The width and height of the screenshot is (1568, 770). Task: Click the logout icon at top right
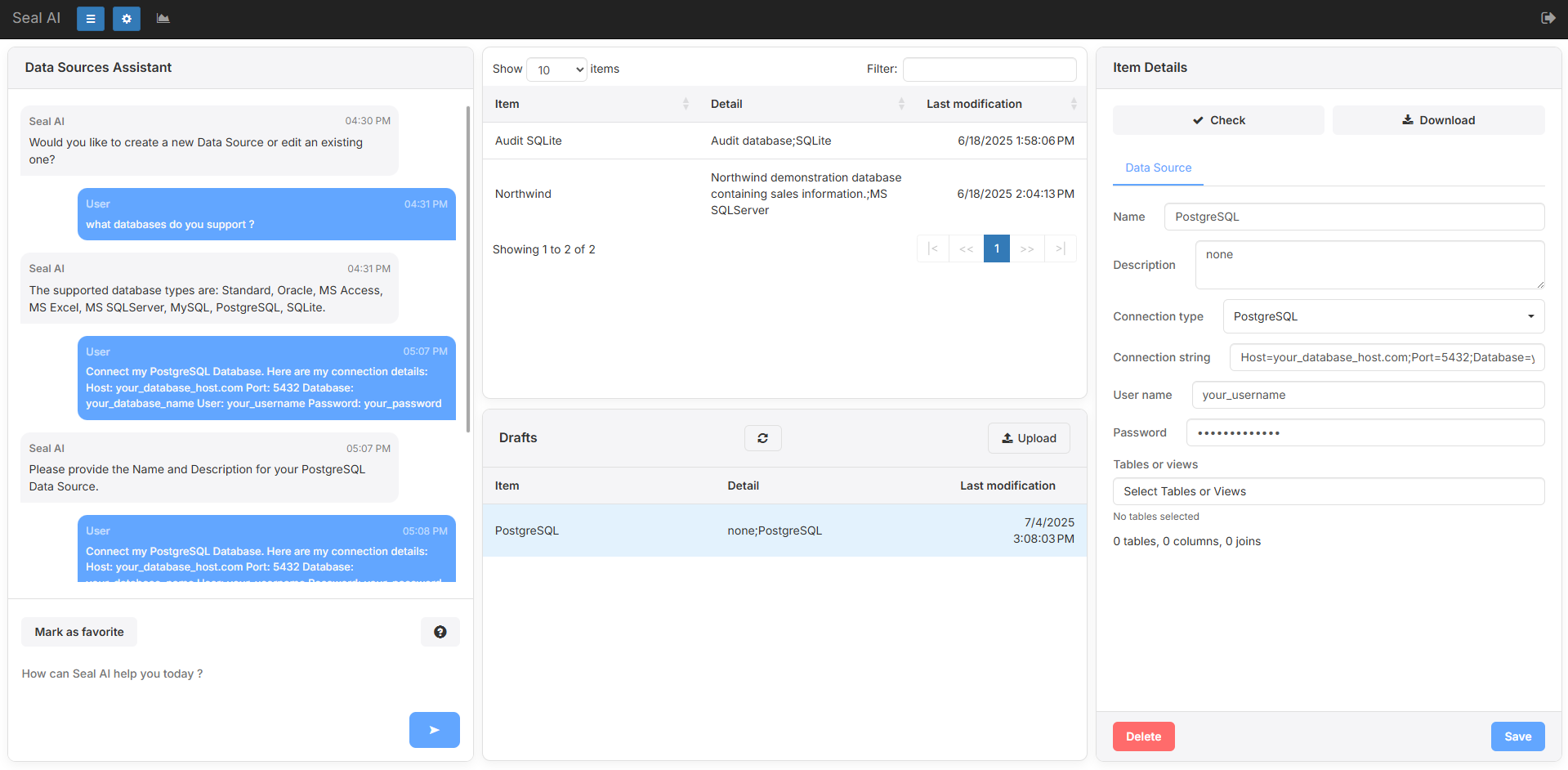point(1548,18)
